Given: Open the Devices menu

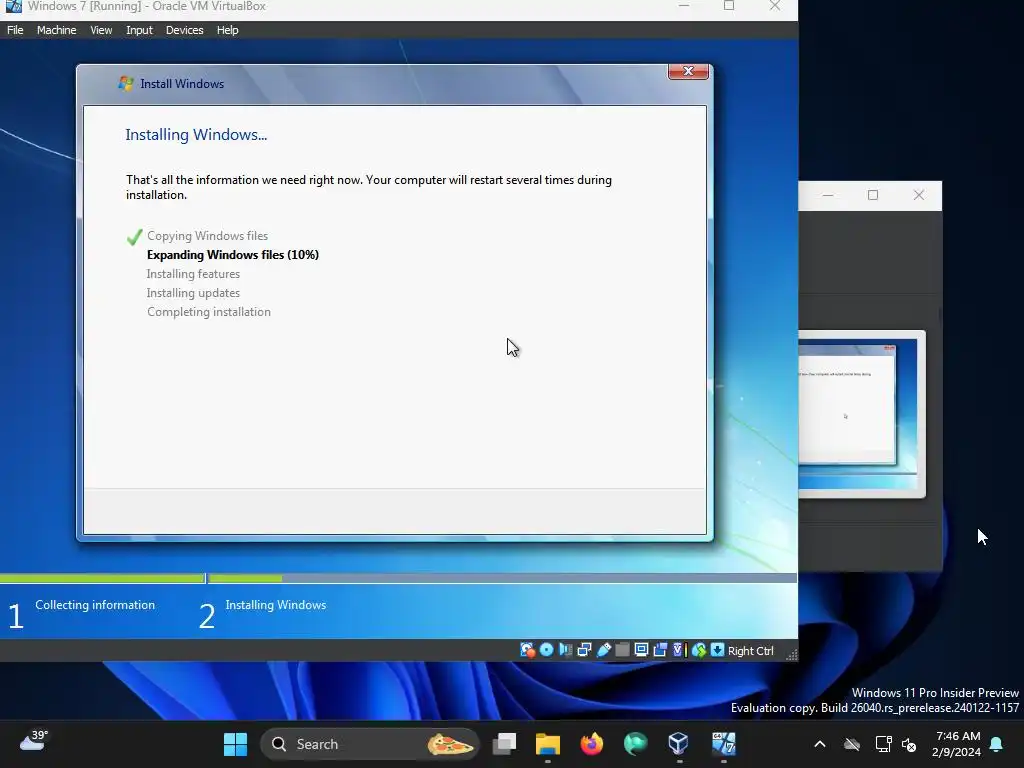Looking at the screenshot, I should 185,30.
